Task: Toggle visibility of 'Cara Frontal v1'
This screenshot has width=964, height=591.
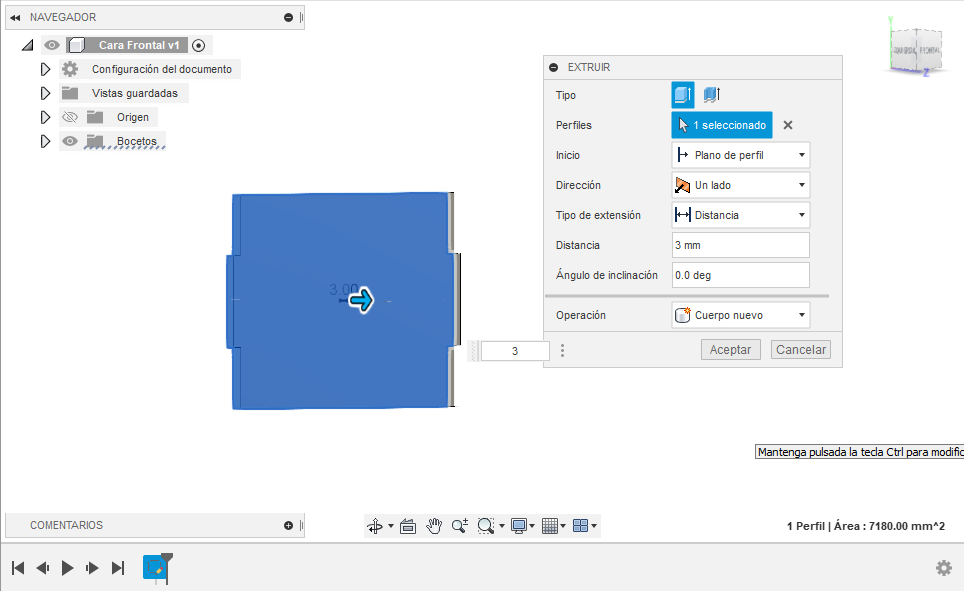Action: (52, 45)
